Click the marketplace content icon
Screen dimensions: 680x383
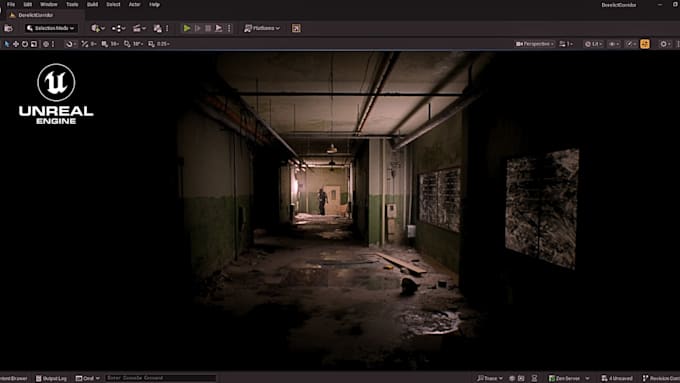point(157,28)
